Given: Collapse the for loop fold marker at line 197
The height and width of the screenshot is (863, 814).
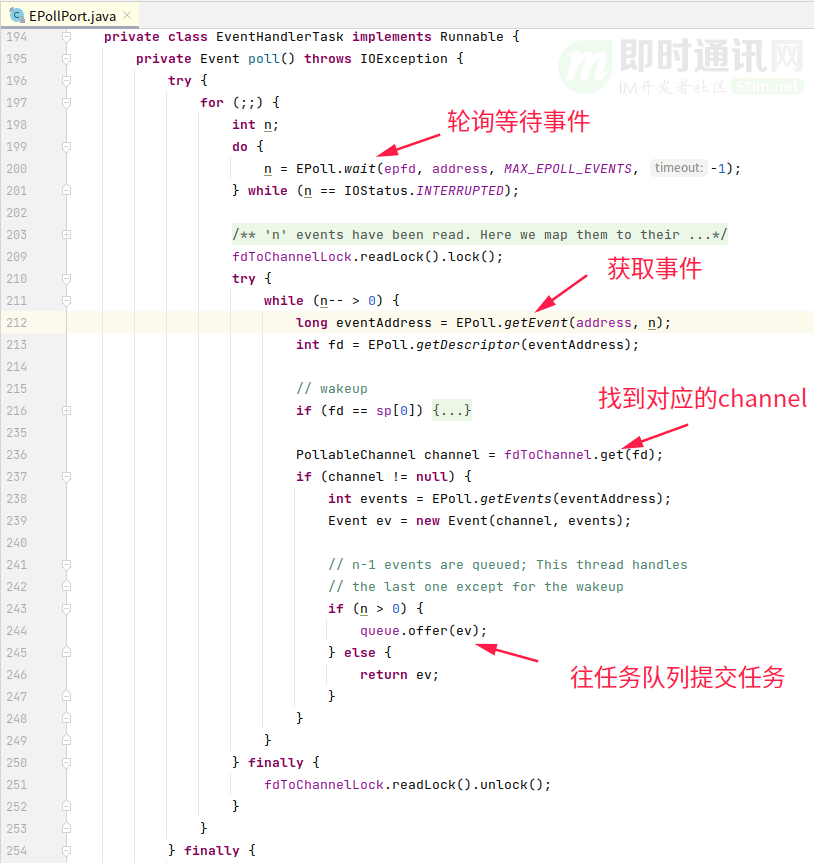Looking at the screenshot, I should (x=67, y=103).
